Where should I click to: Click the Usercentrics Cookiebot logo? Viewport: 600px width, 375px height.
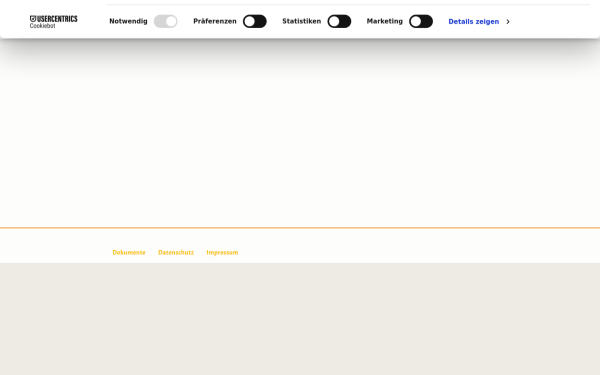(54, 22)
